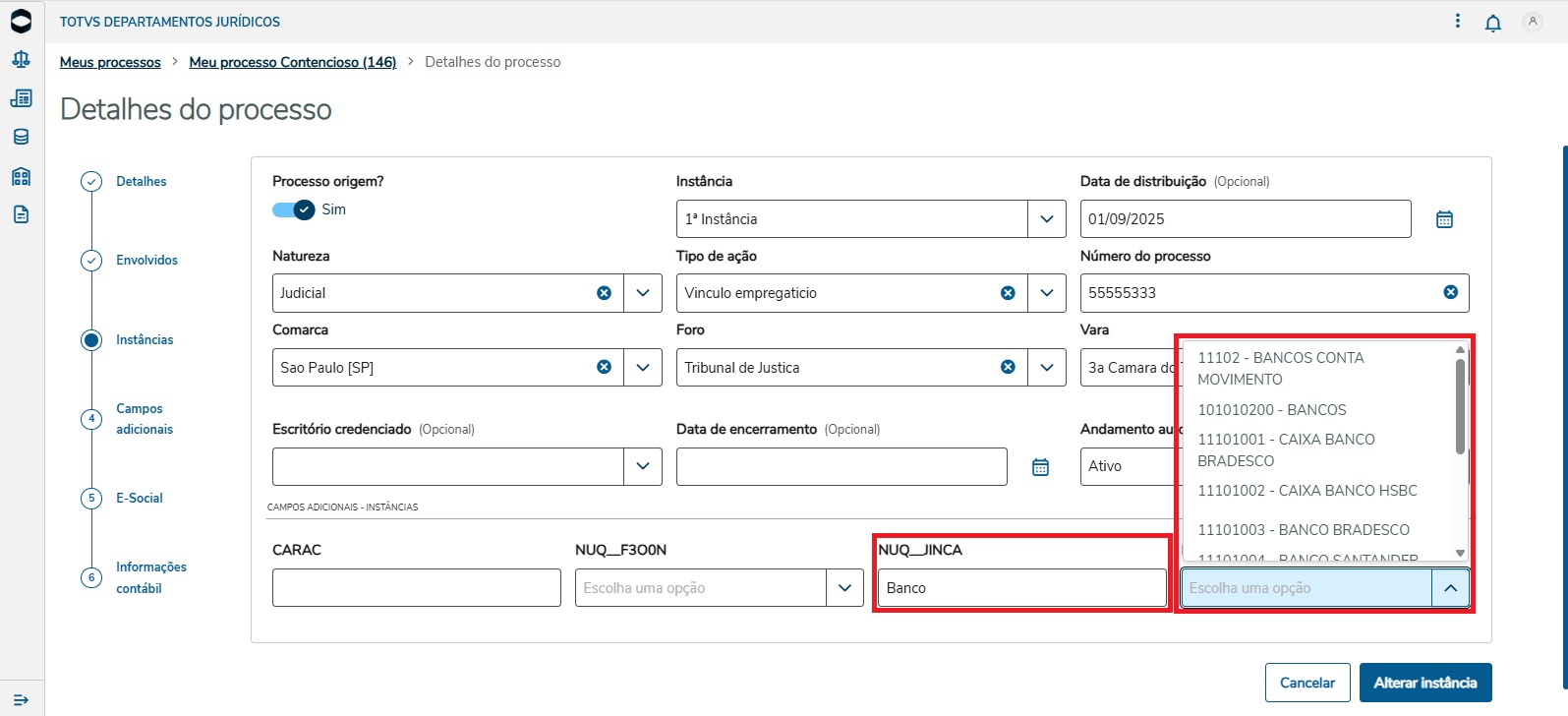Clear the Número do processo field

[1450, 292]
